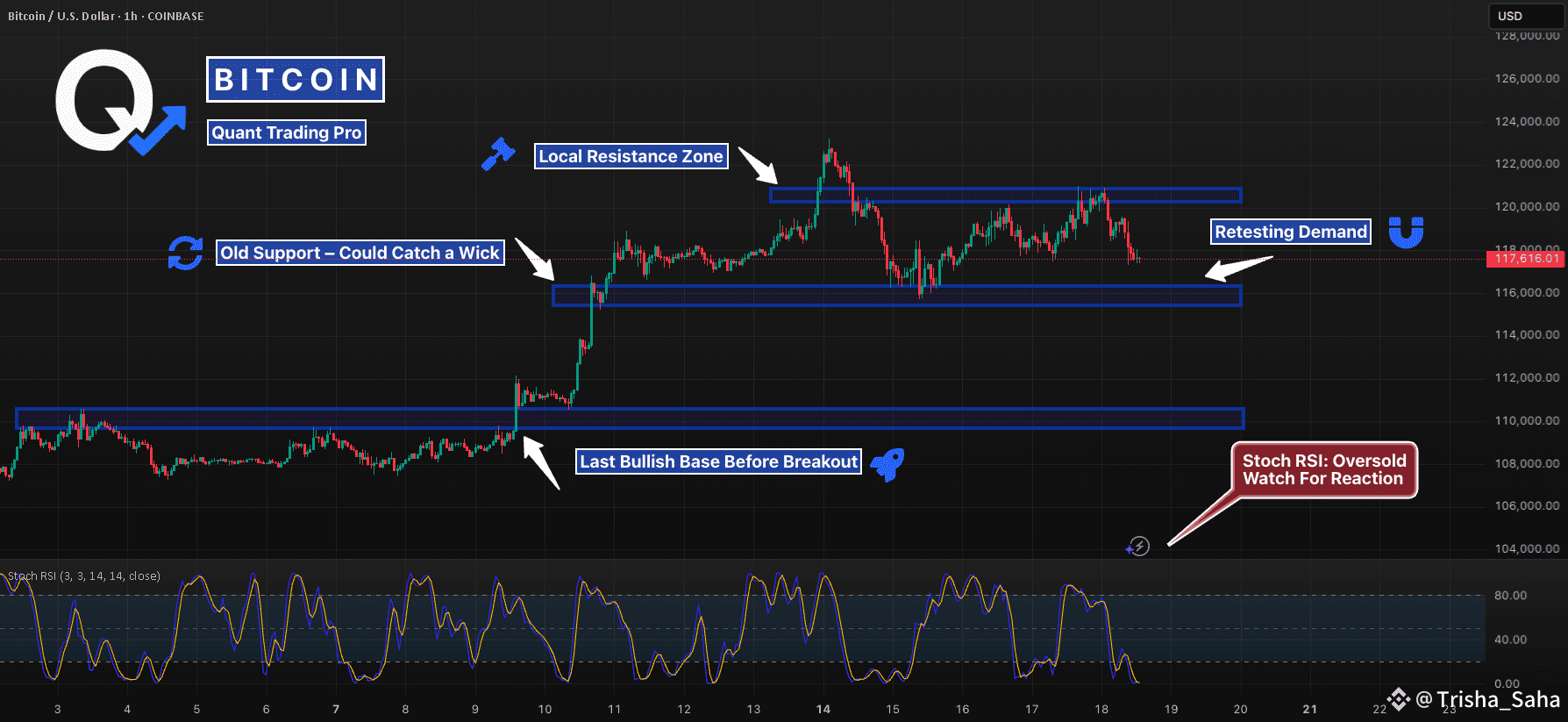
Task: Click date 12 on the time axis
Action: click(x=684, y=709)
